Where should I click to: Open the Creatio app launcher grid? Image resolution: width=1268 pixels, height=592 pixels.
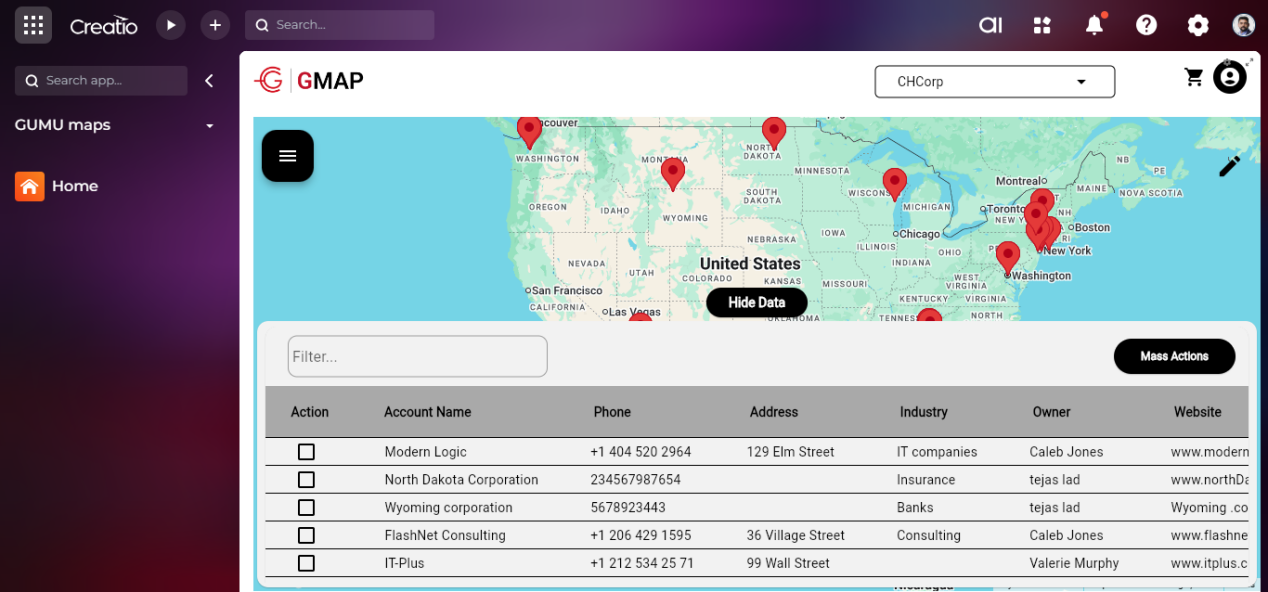(x=33, y=25)
